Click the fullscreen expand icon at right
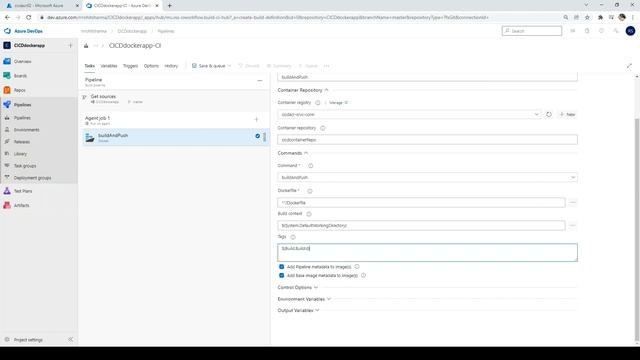Viewport: 640px width, 360px height. (629, 66)
